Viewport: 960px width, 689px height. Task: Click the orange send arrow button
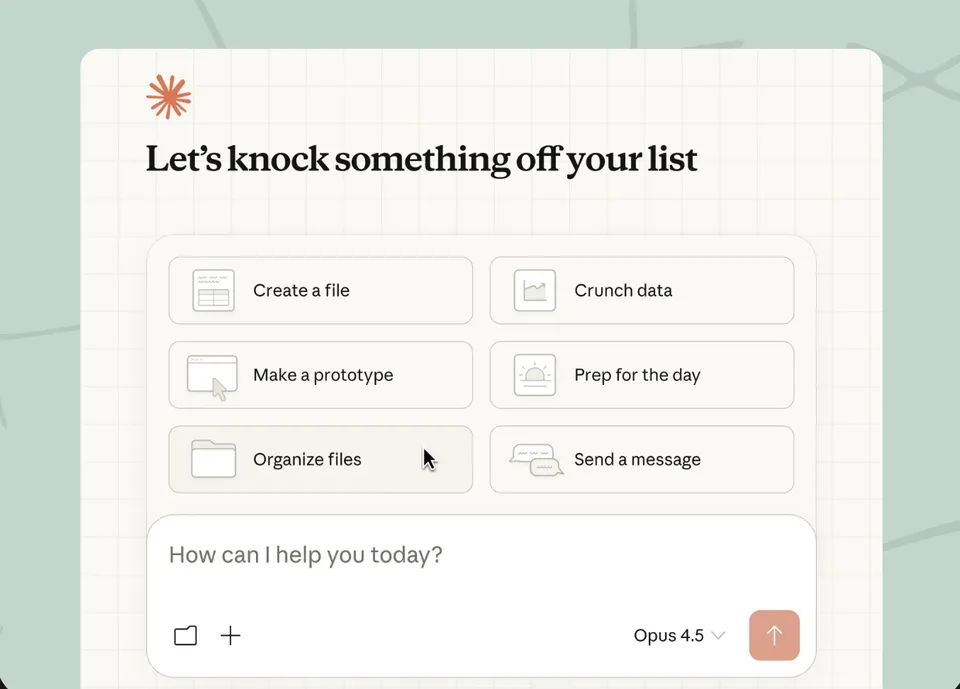(x=774, y=635)
